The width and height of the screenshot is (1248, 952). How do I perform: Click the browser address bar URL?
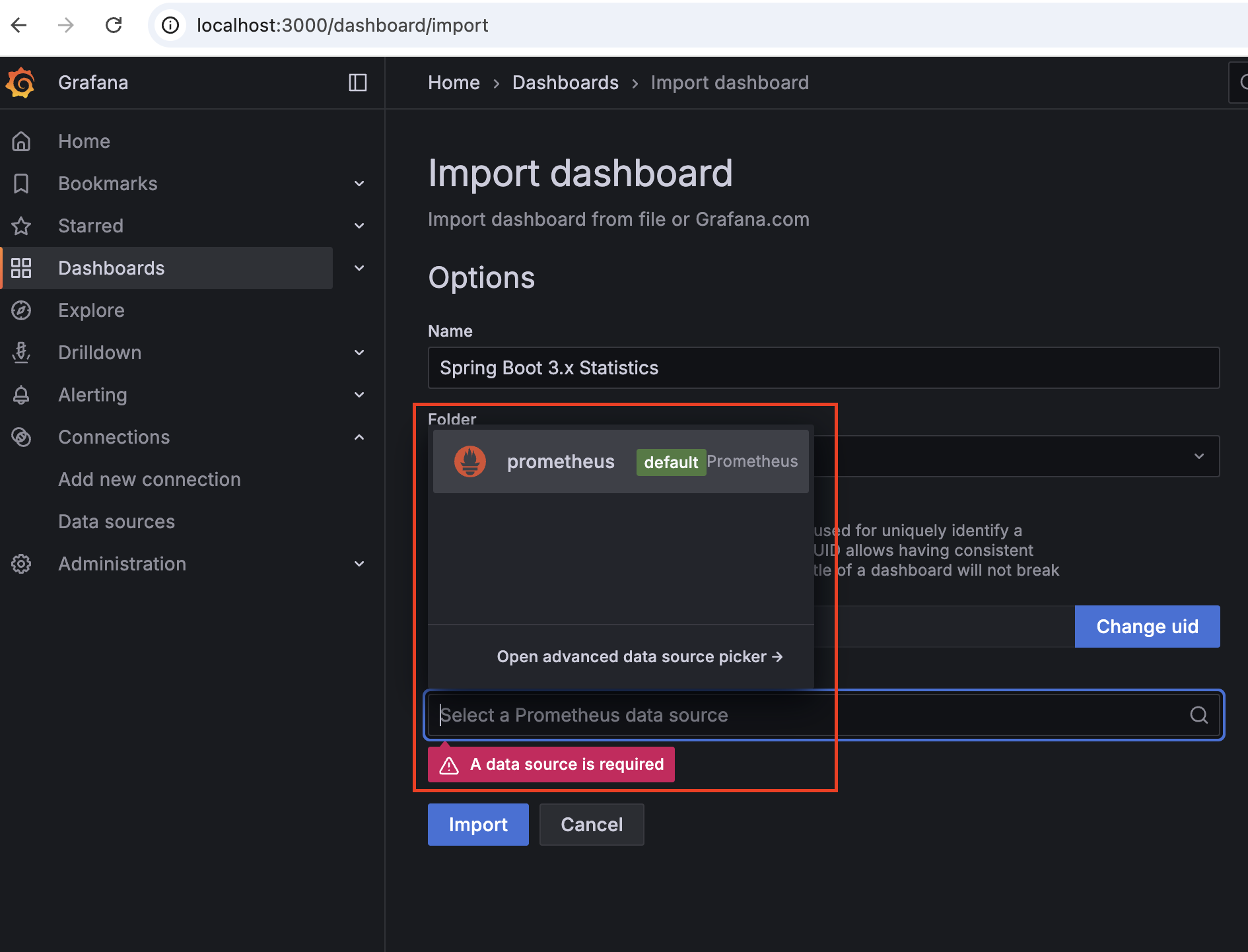(342, 25)
